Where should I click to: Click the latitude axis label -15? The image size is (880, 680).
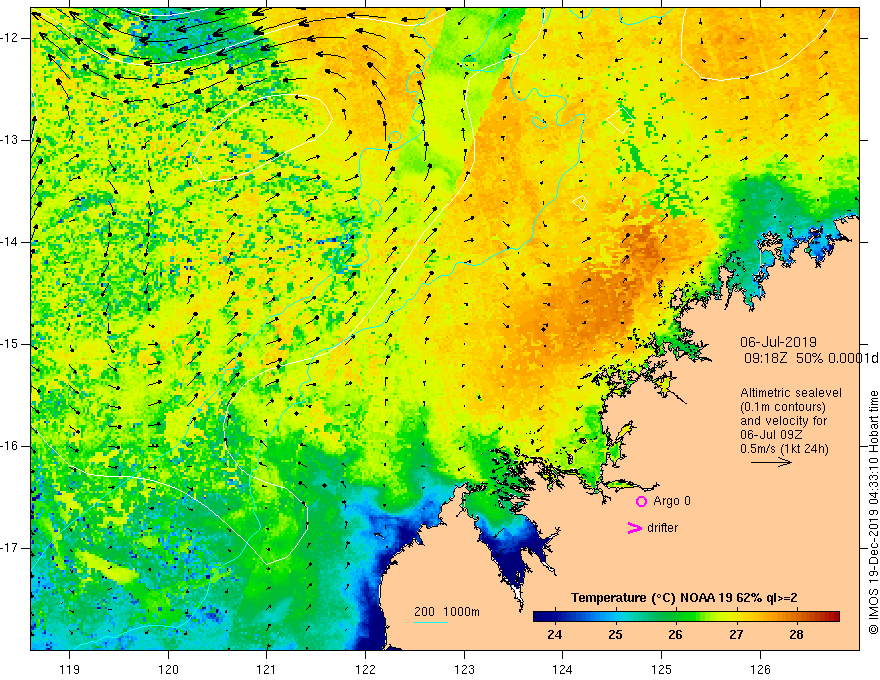coord(10,344)
